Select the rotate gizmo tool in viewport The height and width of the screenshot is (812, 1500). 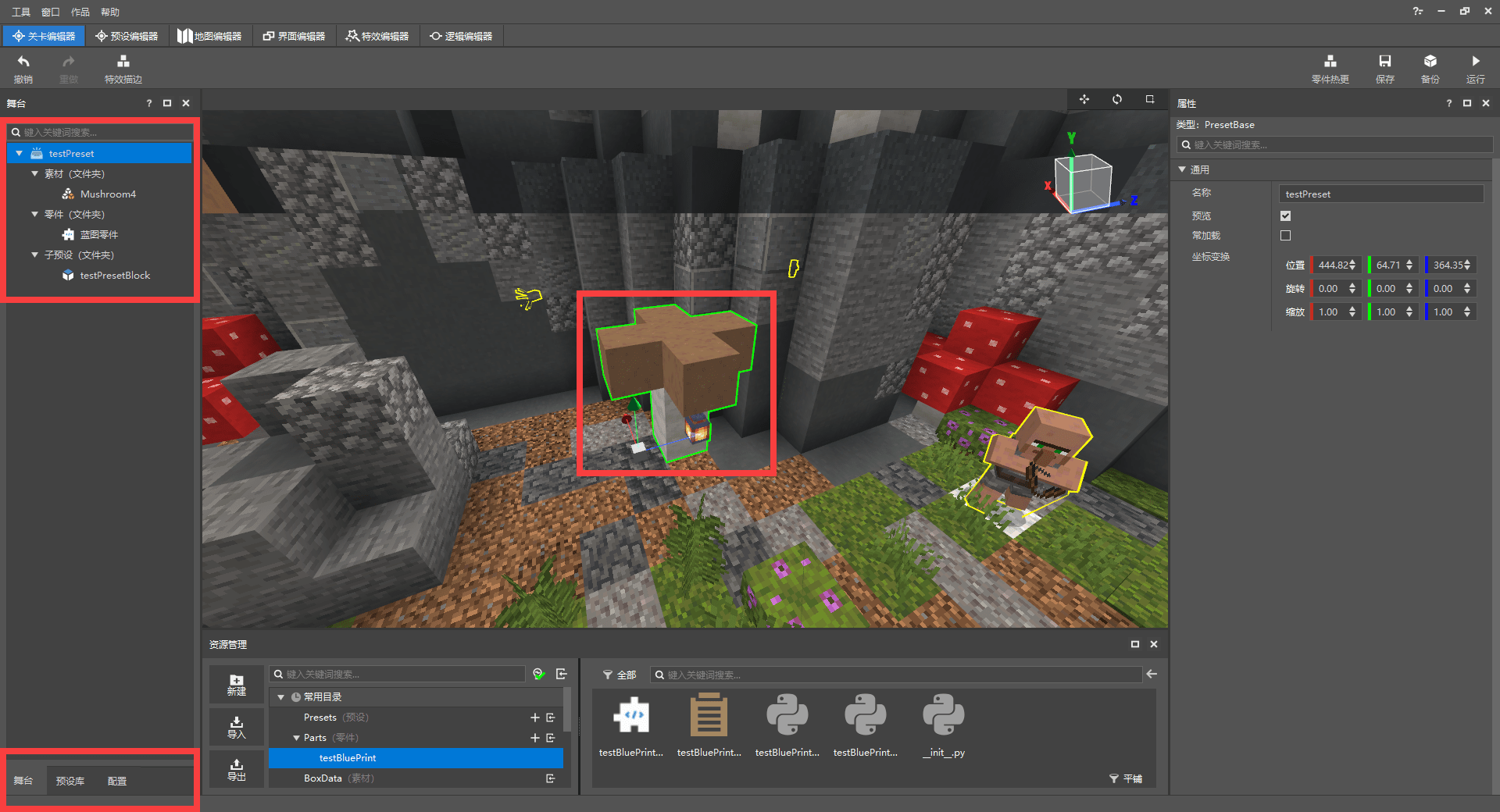[1117, 99]
